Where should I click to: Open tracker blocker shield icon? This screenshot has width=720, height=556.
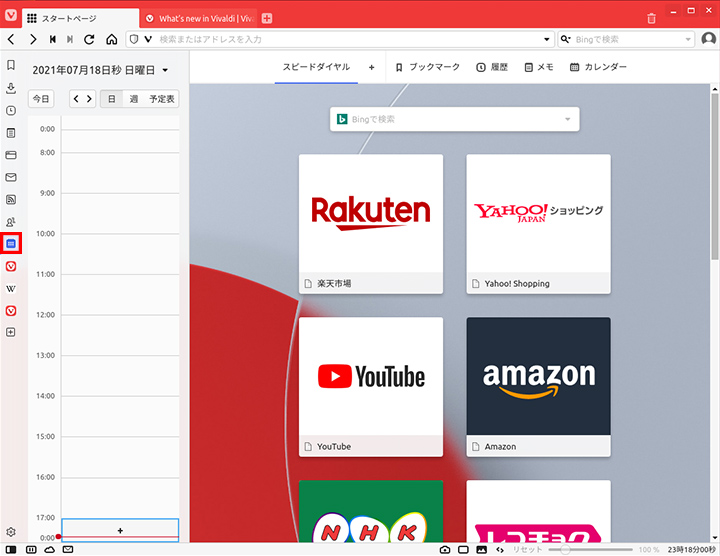pyautogui.click(x=134, y=39)
